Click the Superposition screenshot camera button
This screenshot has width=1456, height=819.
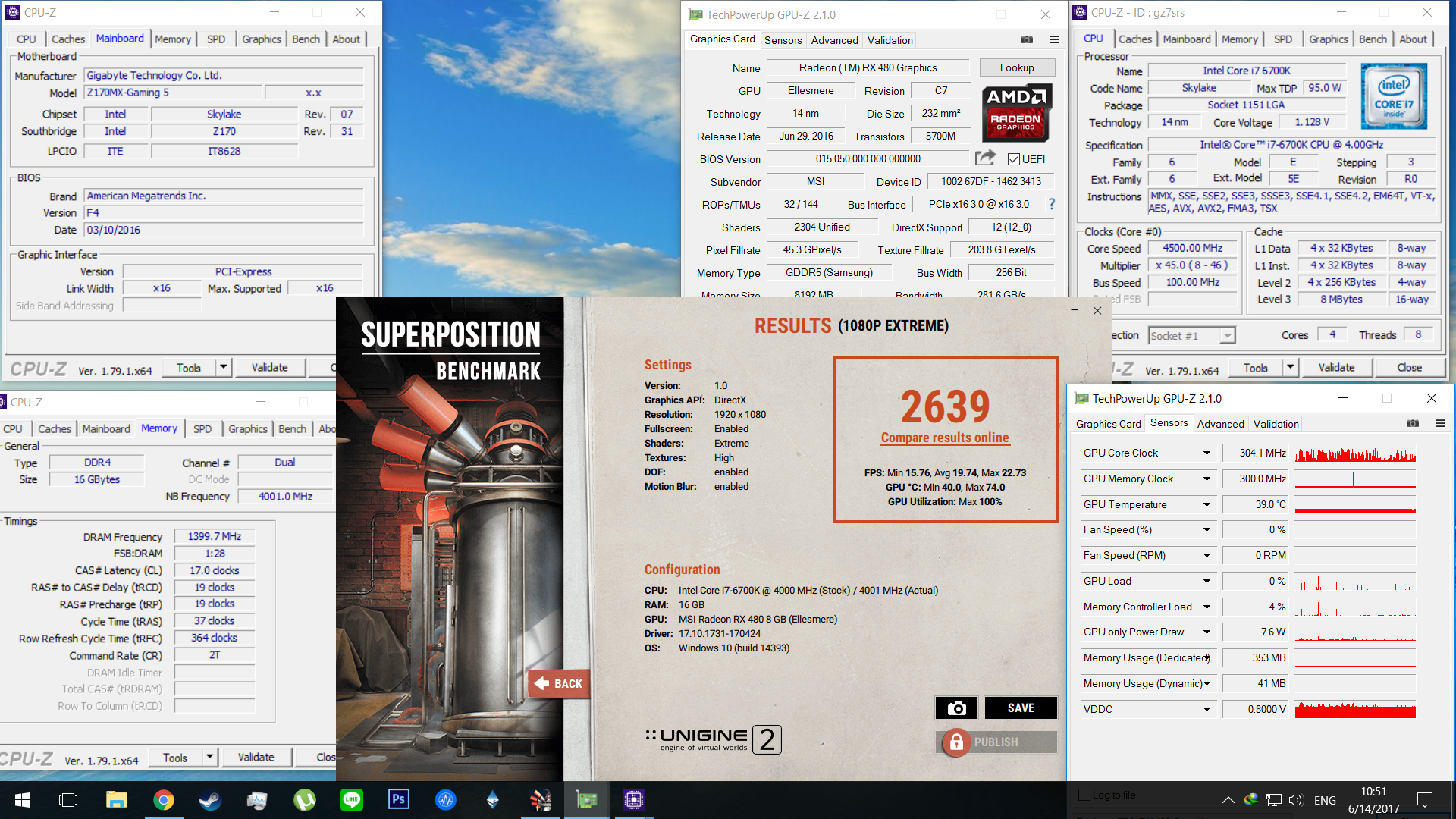tap(956, 708)
